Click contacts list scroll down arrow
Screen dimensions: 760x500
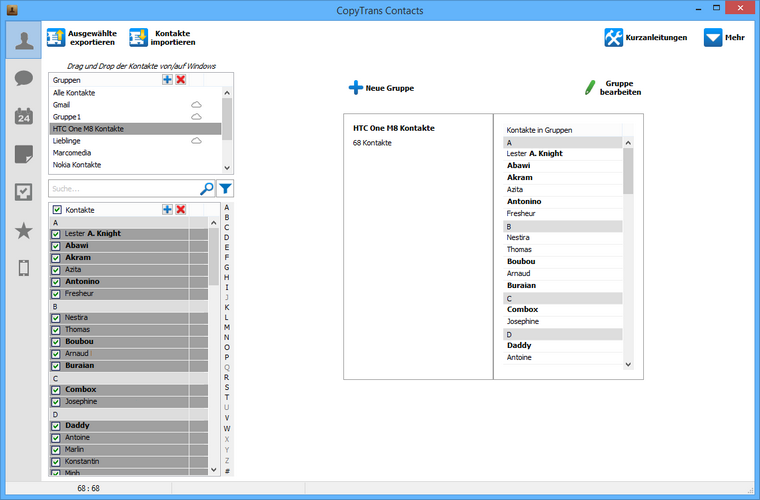(214, 469)
